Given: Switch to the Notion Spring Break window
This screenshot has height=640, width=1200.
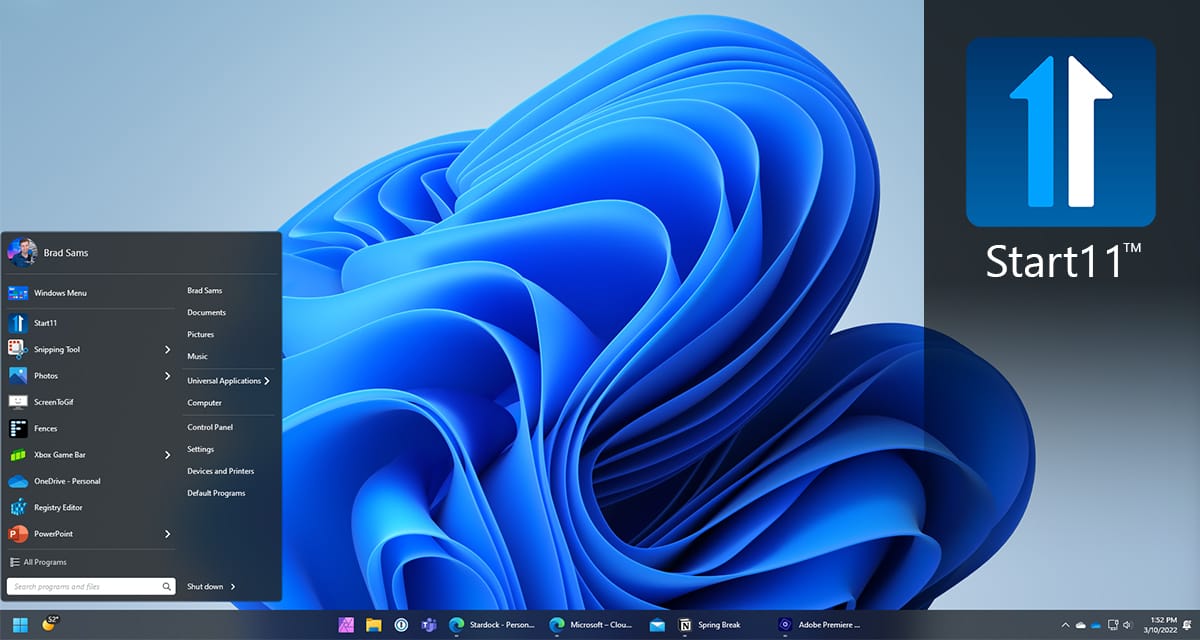Looking at the screenshot, I should (711, 624).
